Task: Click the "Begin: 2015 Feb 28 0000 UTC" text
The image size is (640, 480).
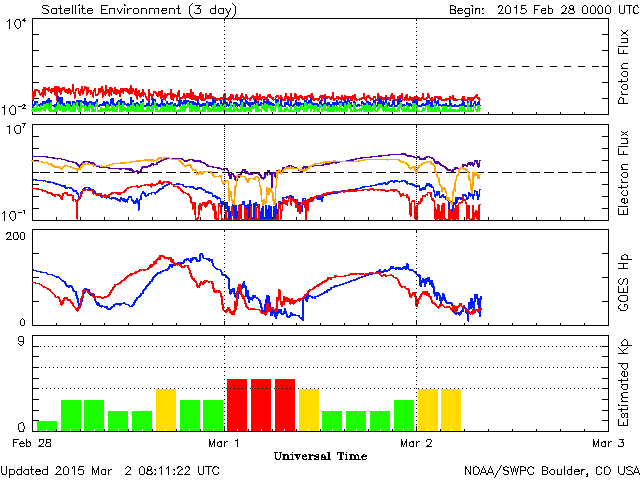Action: tap(544, 10)
